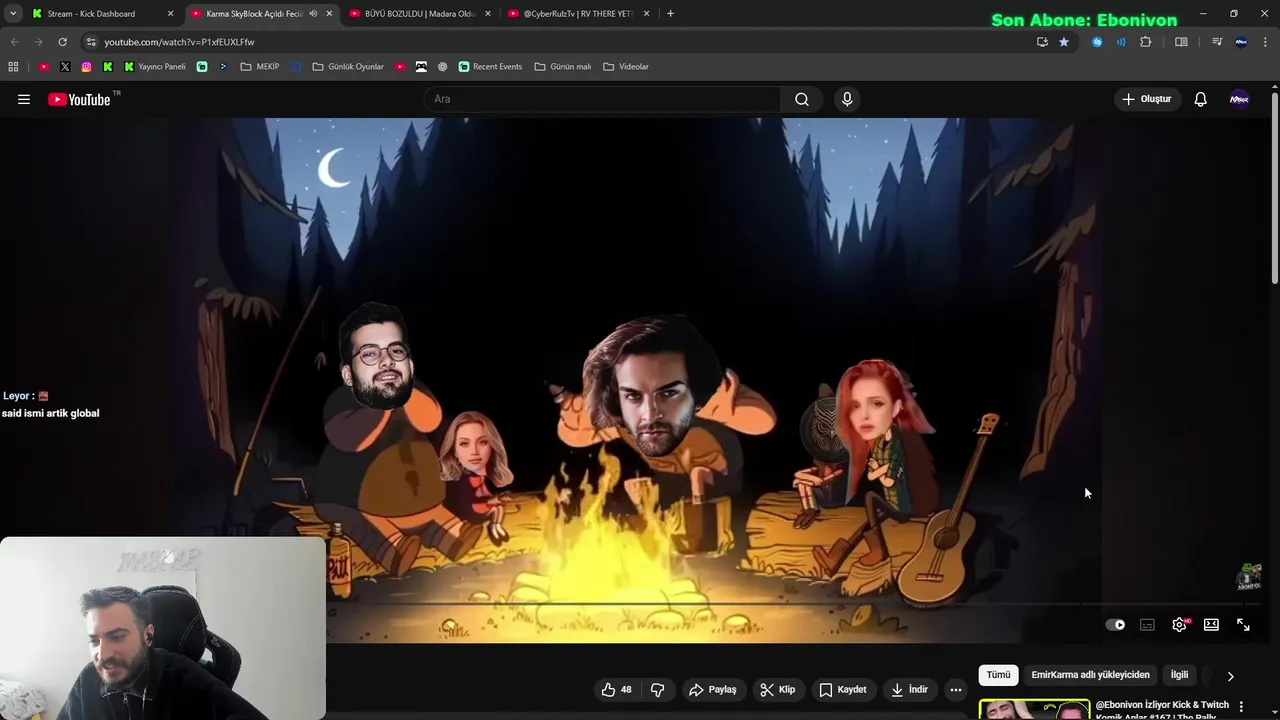
Task: Go back in browser history
Action: pos(14,42)
